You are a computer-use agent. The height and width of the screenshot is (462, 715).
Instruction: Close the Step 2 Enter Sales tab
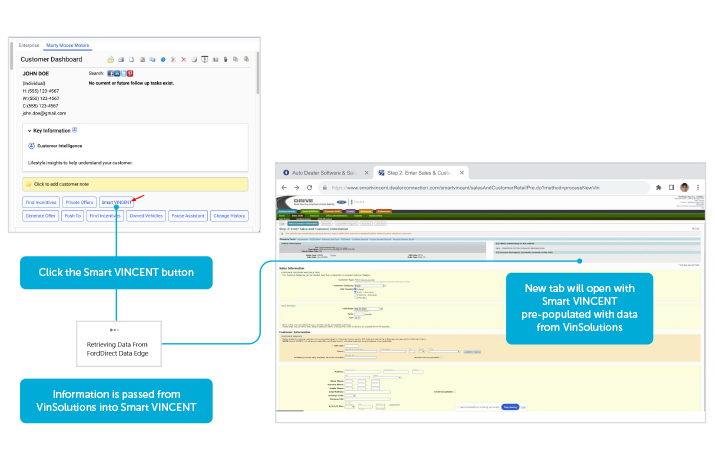click(461, 173)
